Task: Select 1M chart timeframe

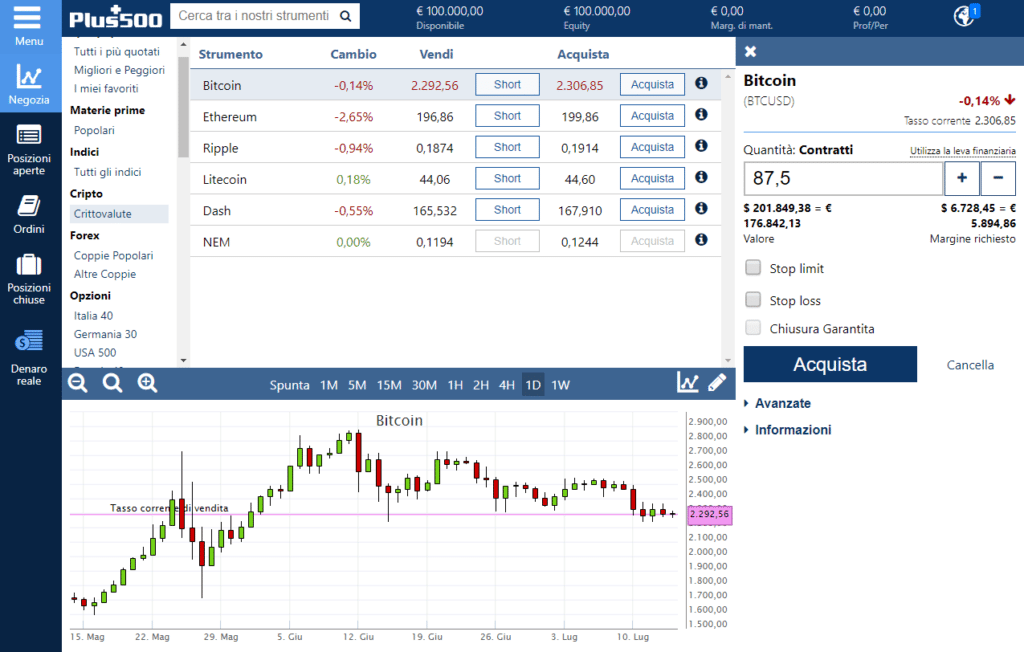Action: (x=328, y=385)
